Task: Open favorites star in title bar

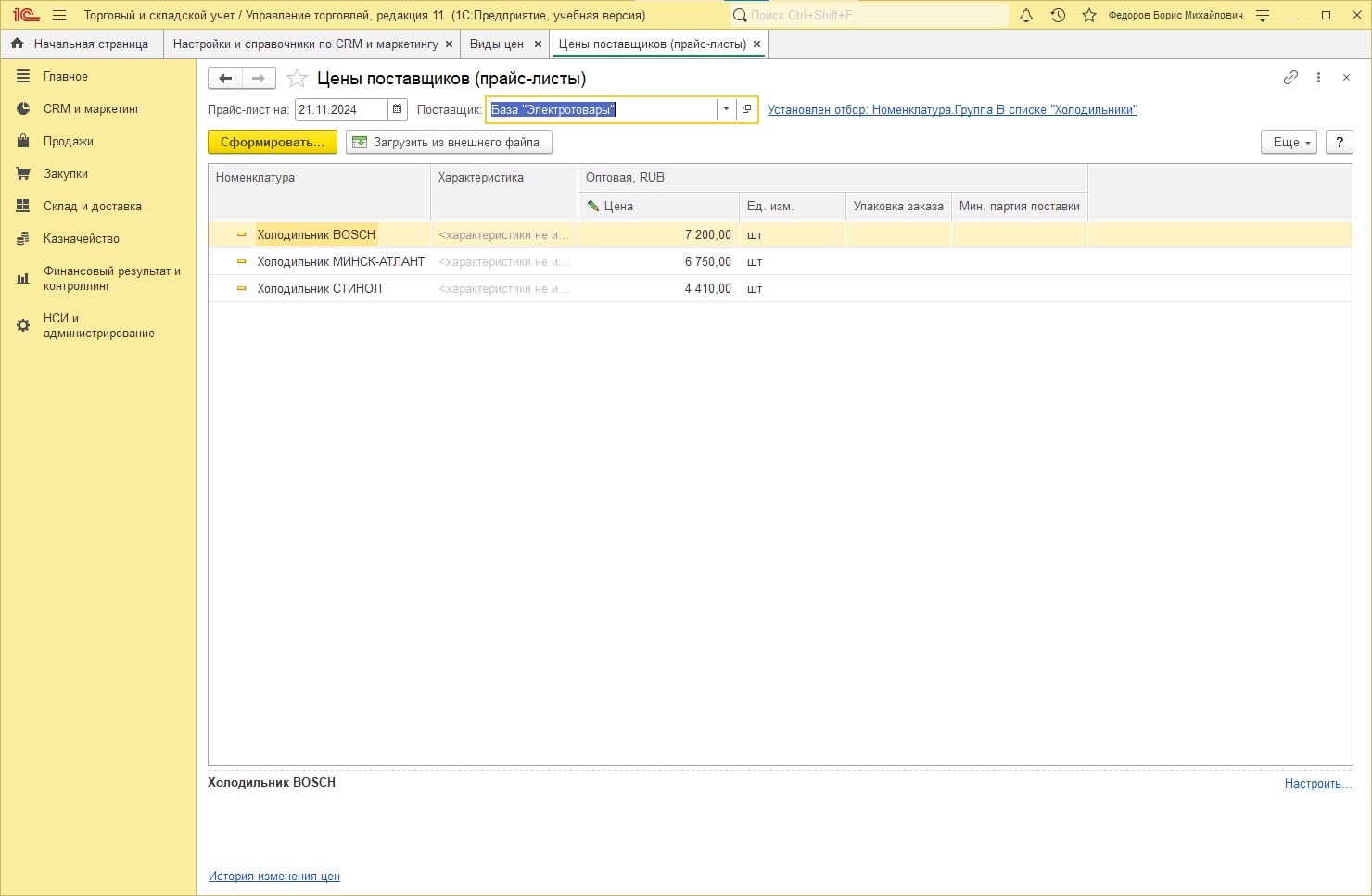Action: (x=1089, y=15)
